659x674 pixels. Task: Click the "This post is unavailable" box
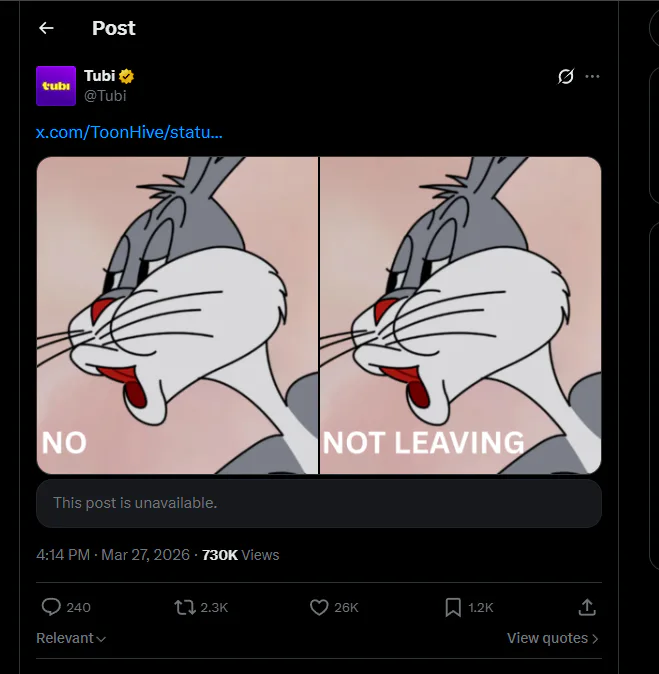(x=318, y=503)
